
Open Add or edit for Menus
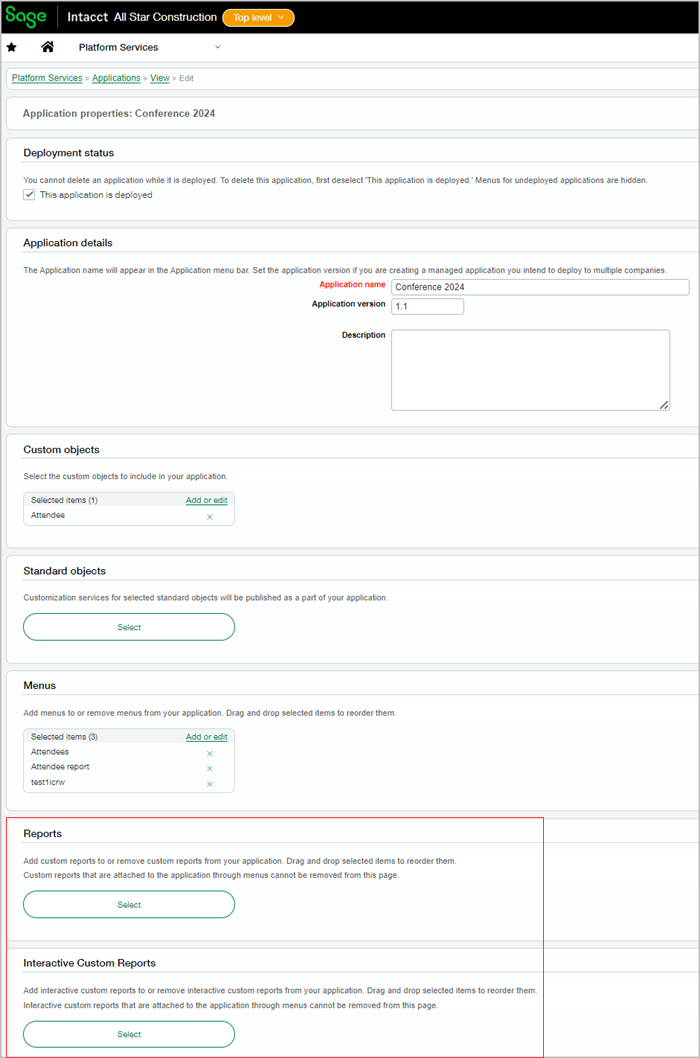[x=207, y=736]
